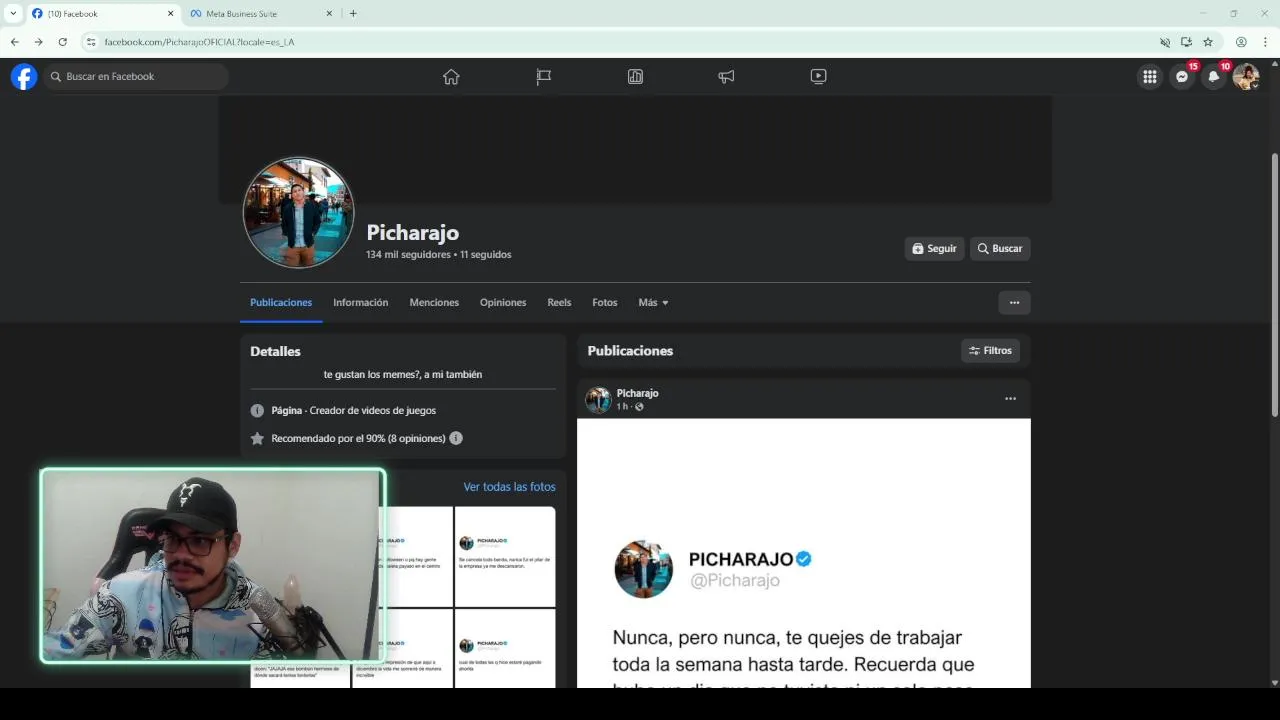Click the Seguir button
The image size is (1280, 720).
pyautogui.click(x=935, y=248)
